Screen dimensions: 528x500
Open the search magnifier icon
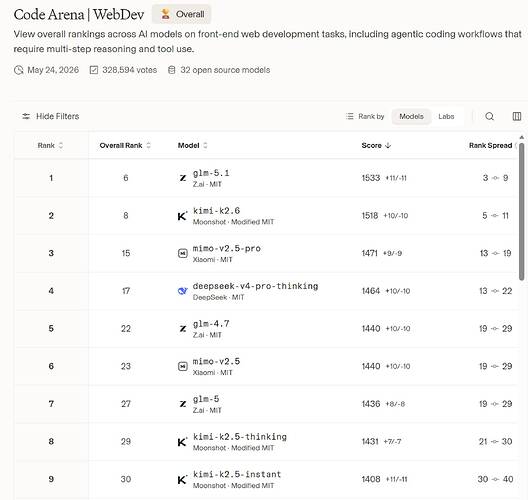pyautogui.click(x=489, y=116)
